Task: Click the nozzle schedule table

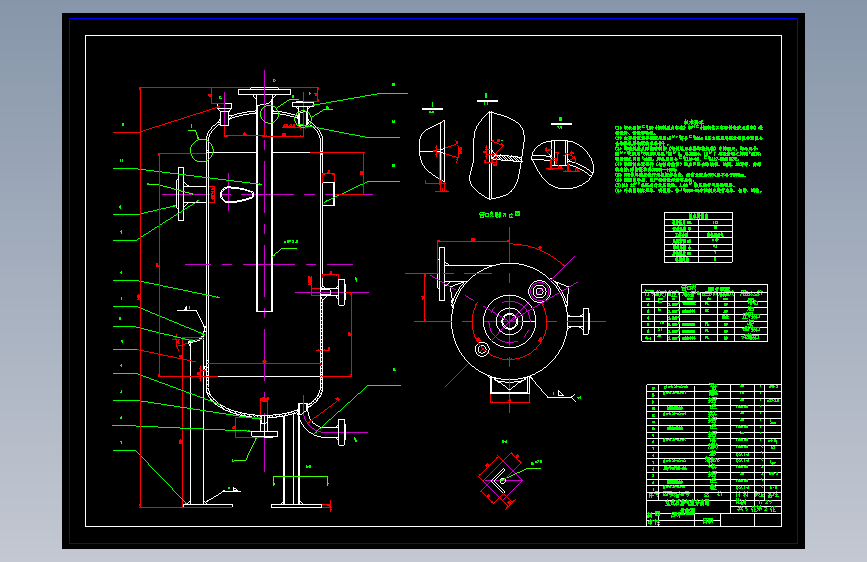Action: (x=704, y=313)
